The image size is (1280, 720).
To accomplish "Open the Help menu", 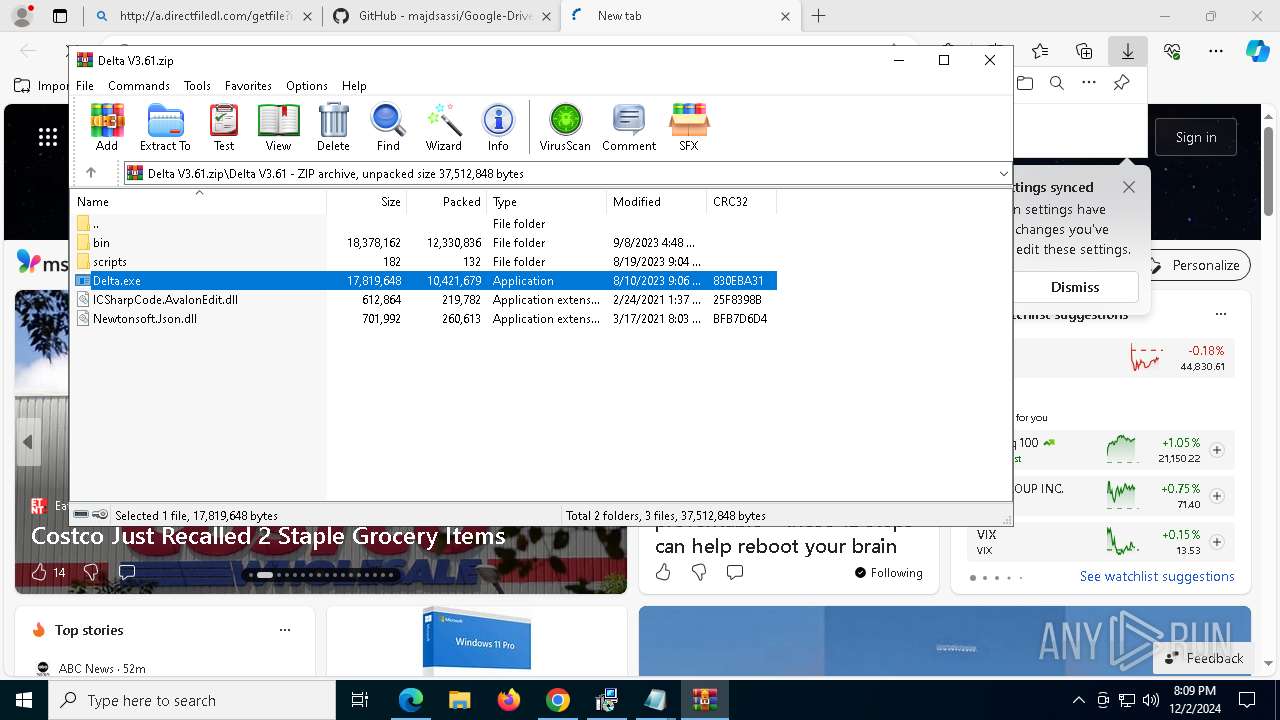I will pyautogui.click(x=354, y=86).
